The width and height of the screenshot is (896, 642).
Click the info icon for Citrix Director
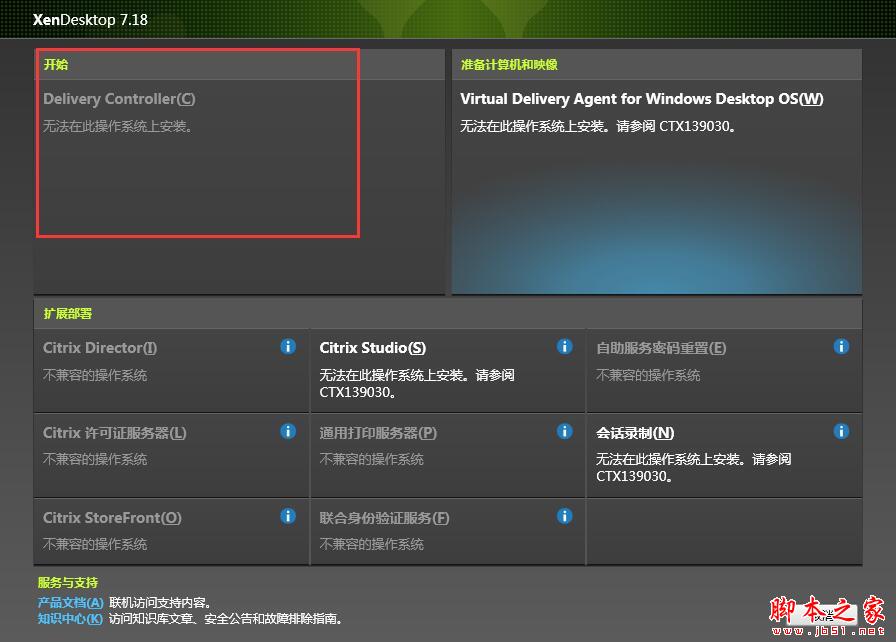pos(288,346)
